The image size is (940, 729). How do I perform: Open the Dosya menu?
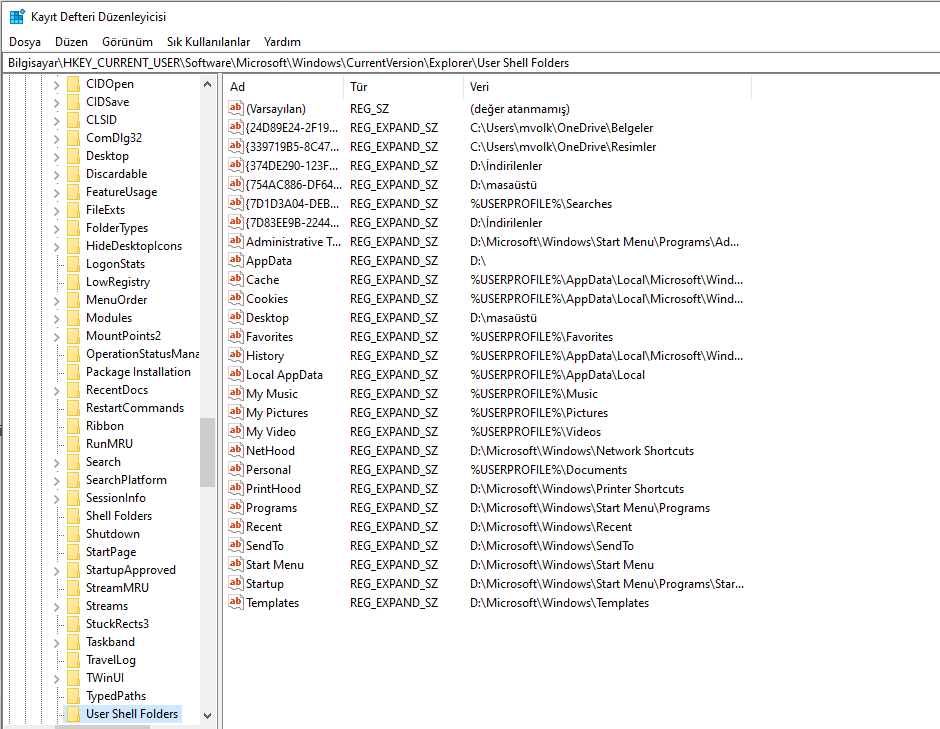pyautogui.click(x=25, y=41)
